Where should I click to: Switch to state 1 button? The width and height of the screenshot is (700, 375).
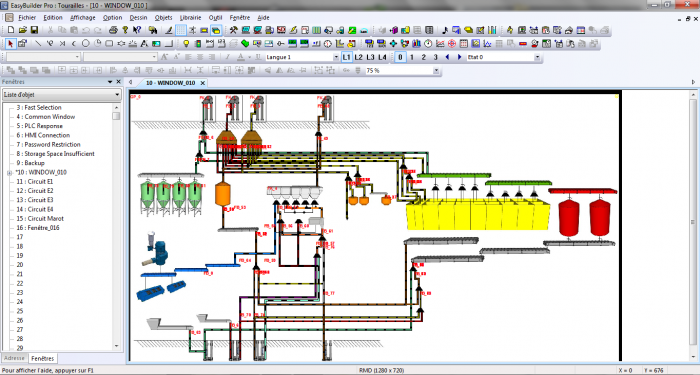[412, 57]
